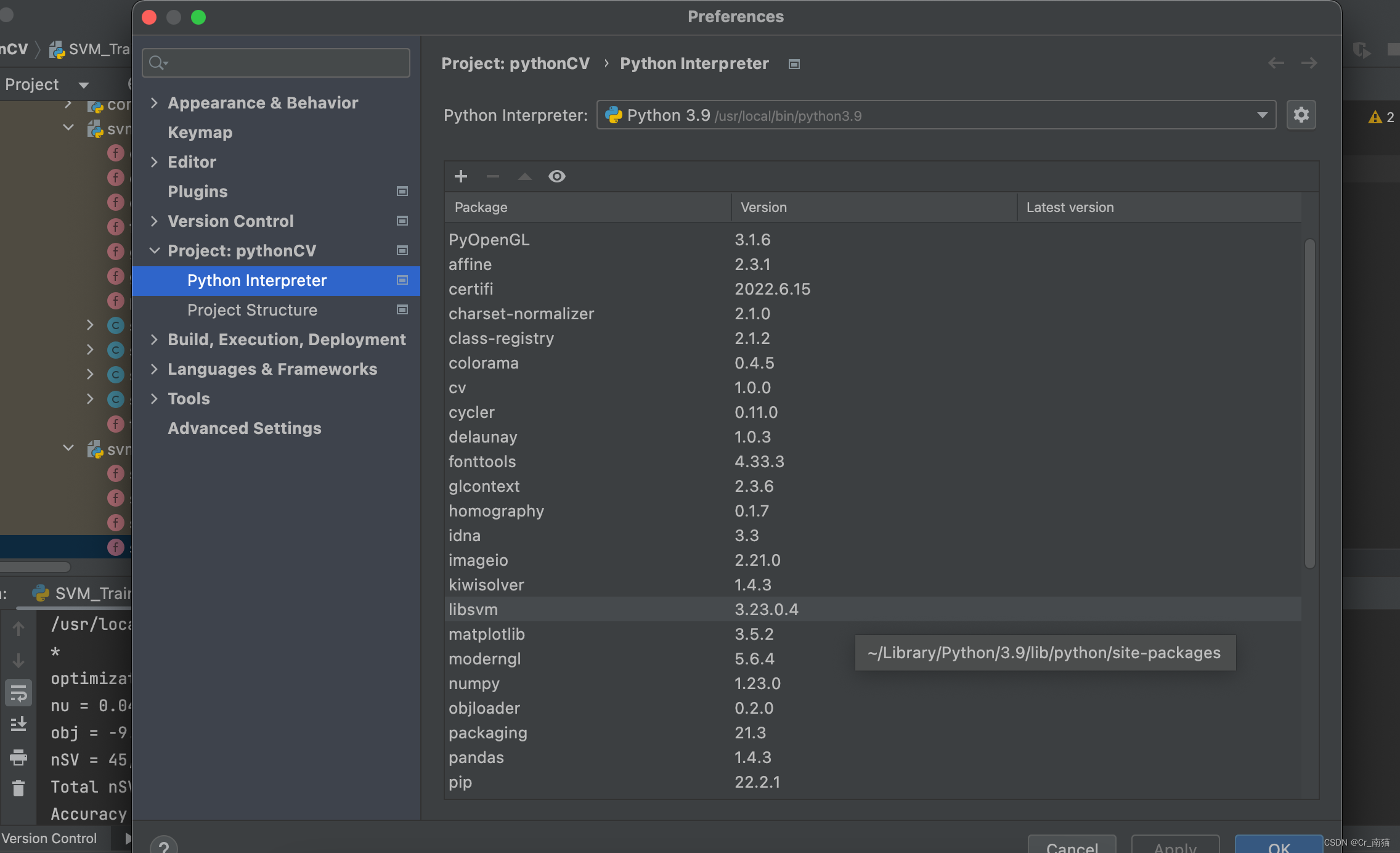Click the trash icon to clear console

click(x=18, y=788)
